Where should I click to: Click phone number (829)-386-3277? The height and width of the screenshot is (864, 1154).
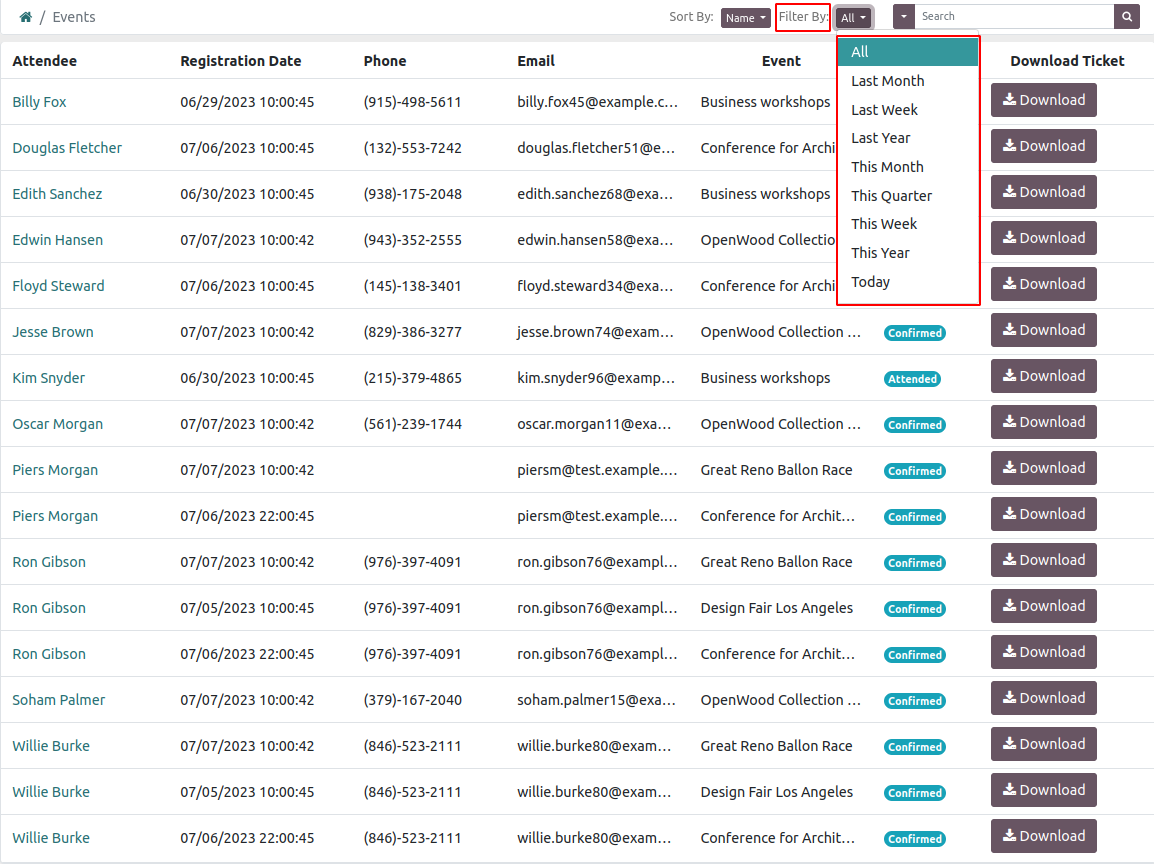pyautogui.click(x=412, y=332)
